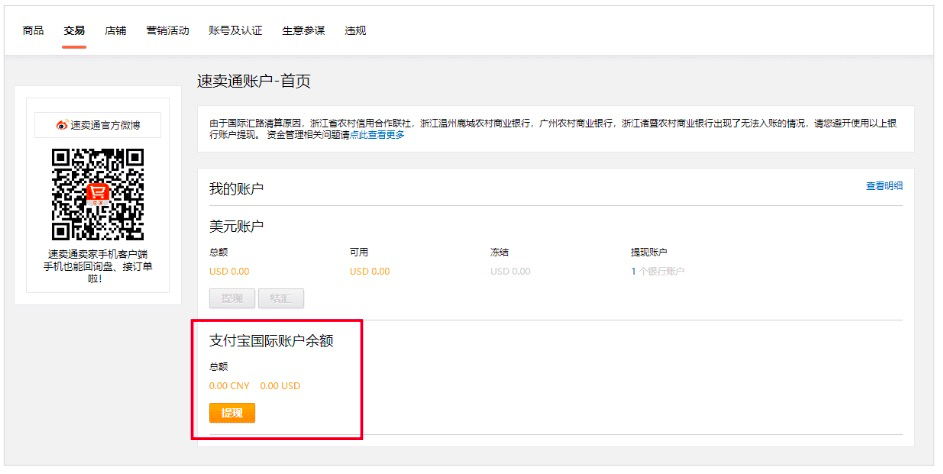The height and width of the screenshot is (474, 943).
Task: Go to 账号及认证 tab
Action: [x=235, y=31]
